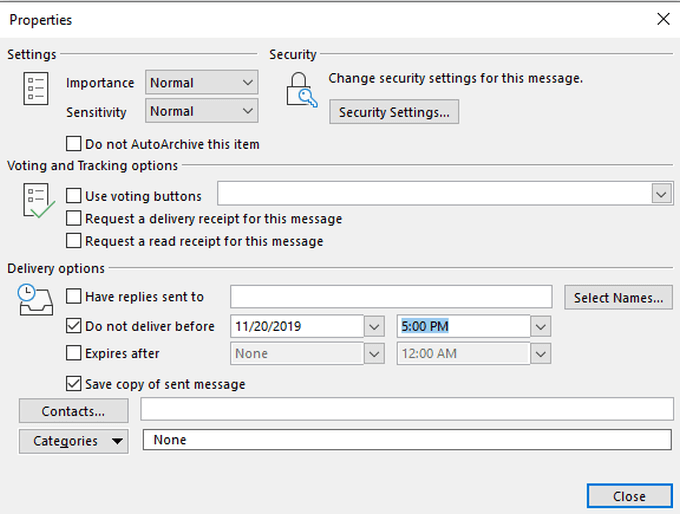The width and height of the screenshot is (680, 514).
Task: Click the Security Settings button
Action: [394, 112]
